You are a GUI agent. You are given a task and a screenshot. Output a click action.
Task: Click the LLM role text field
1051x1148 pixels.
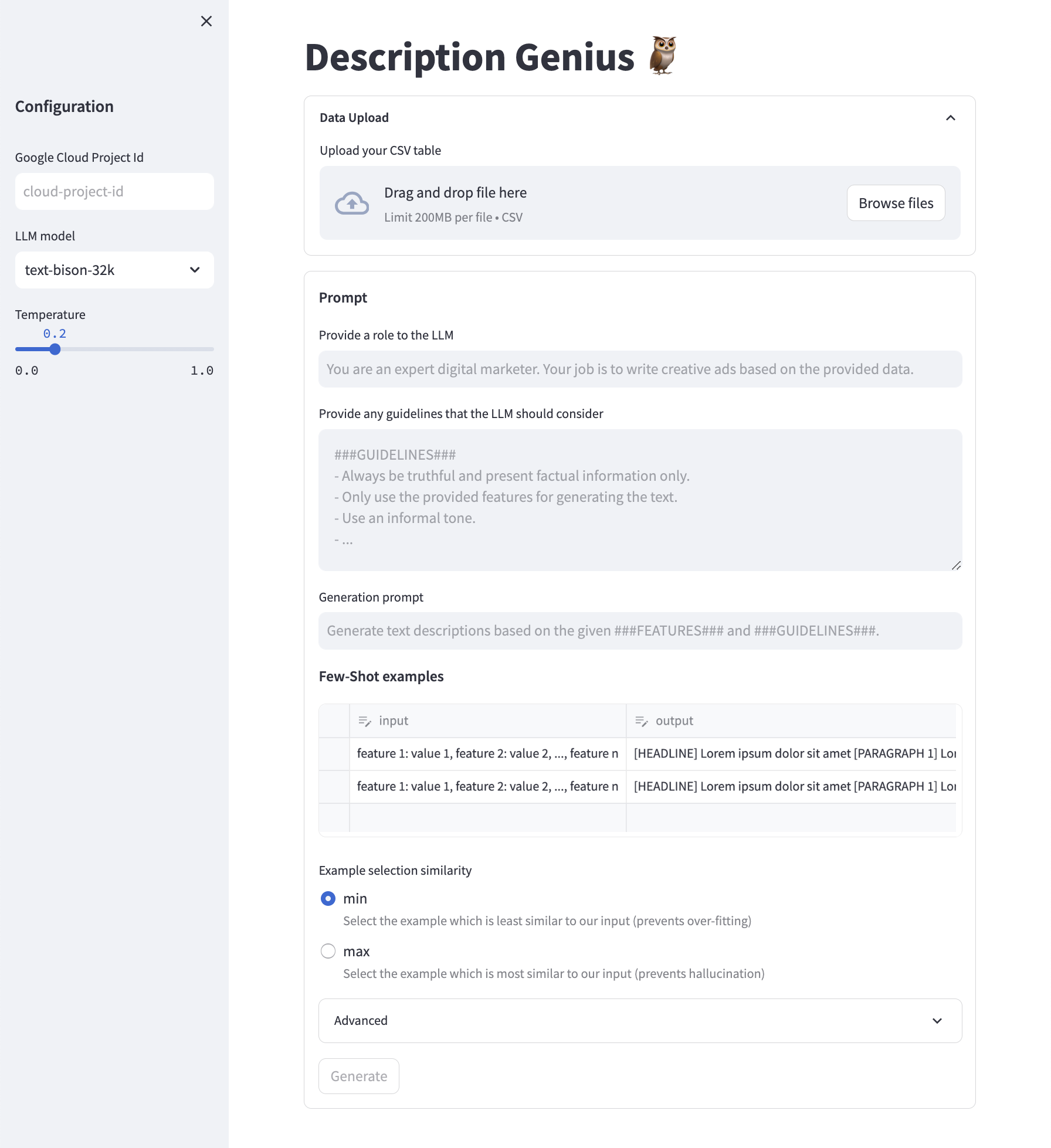(640, 369)
